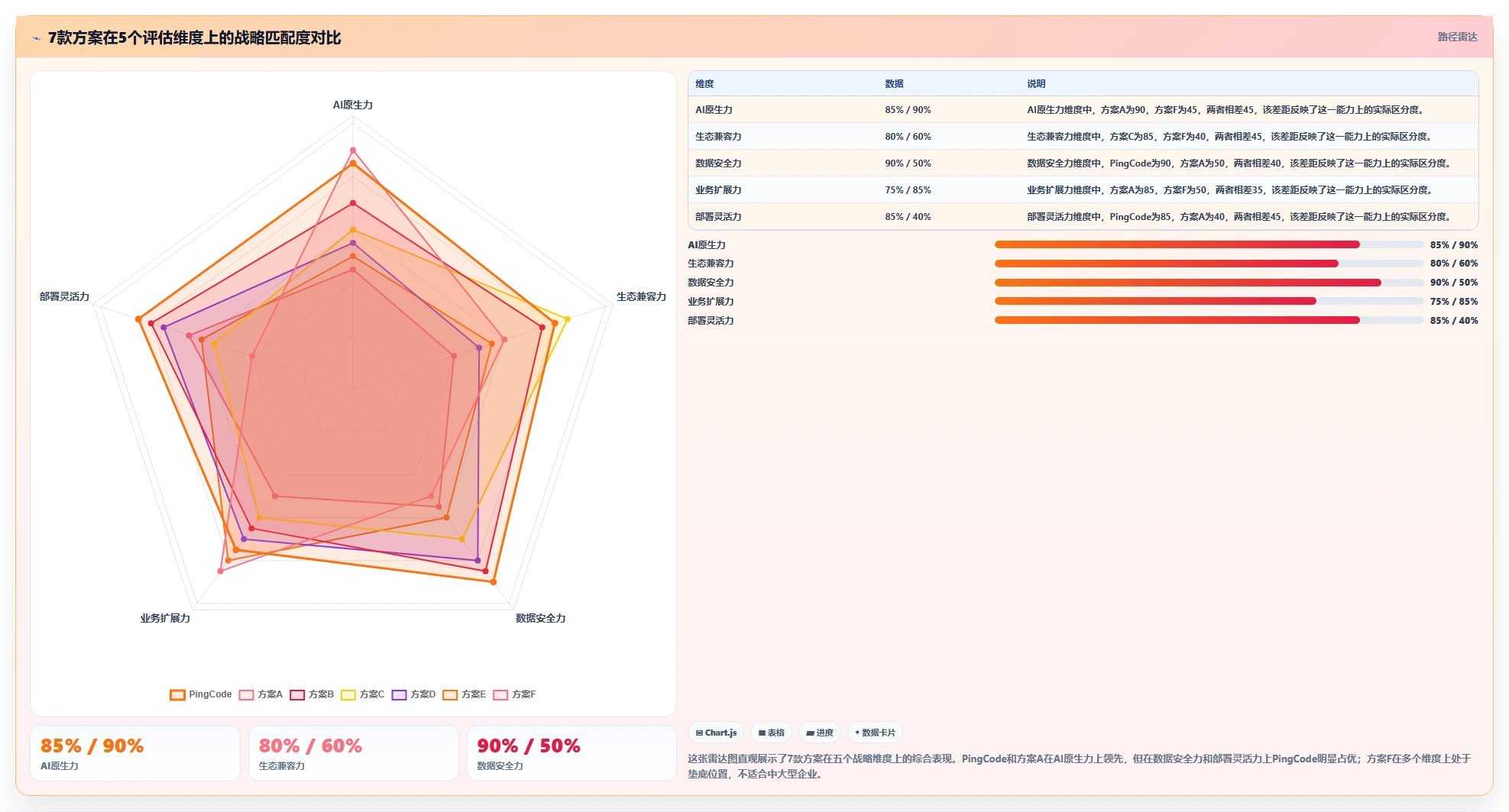
Task: Open the 80% / 60% 生态兼容力 card
Action: [x=354, y=753]
